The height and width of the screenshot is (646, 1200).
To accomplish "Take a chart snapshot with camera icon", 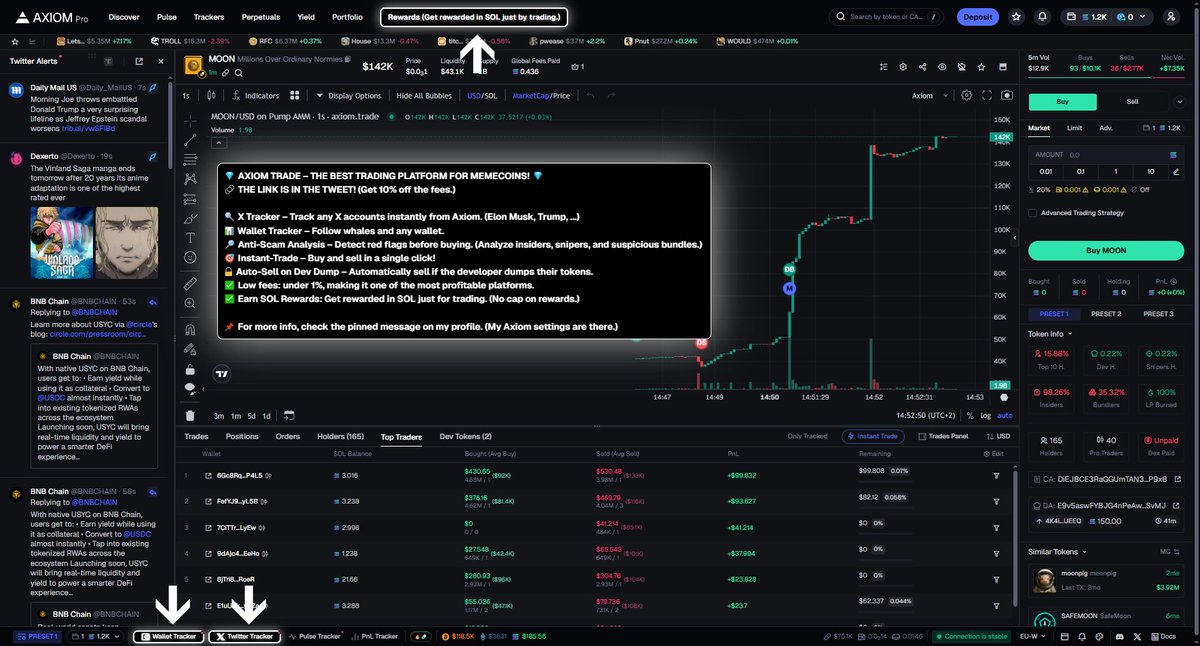I will click(x=1006, y=96).
